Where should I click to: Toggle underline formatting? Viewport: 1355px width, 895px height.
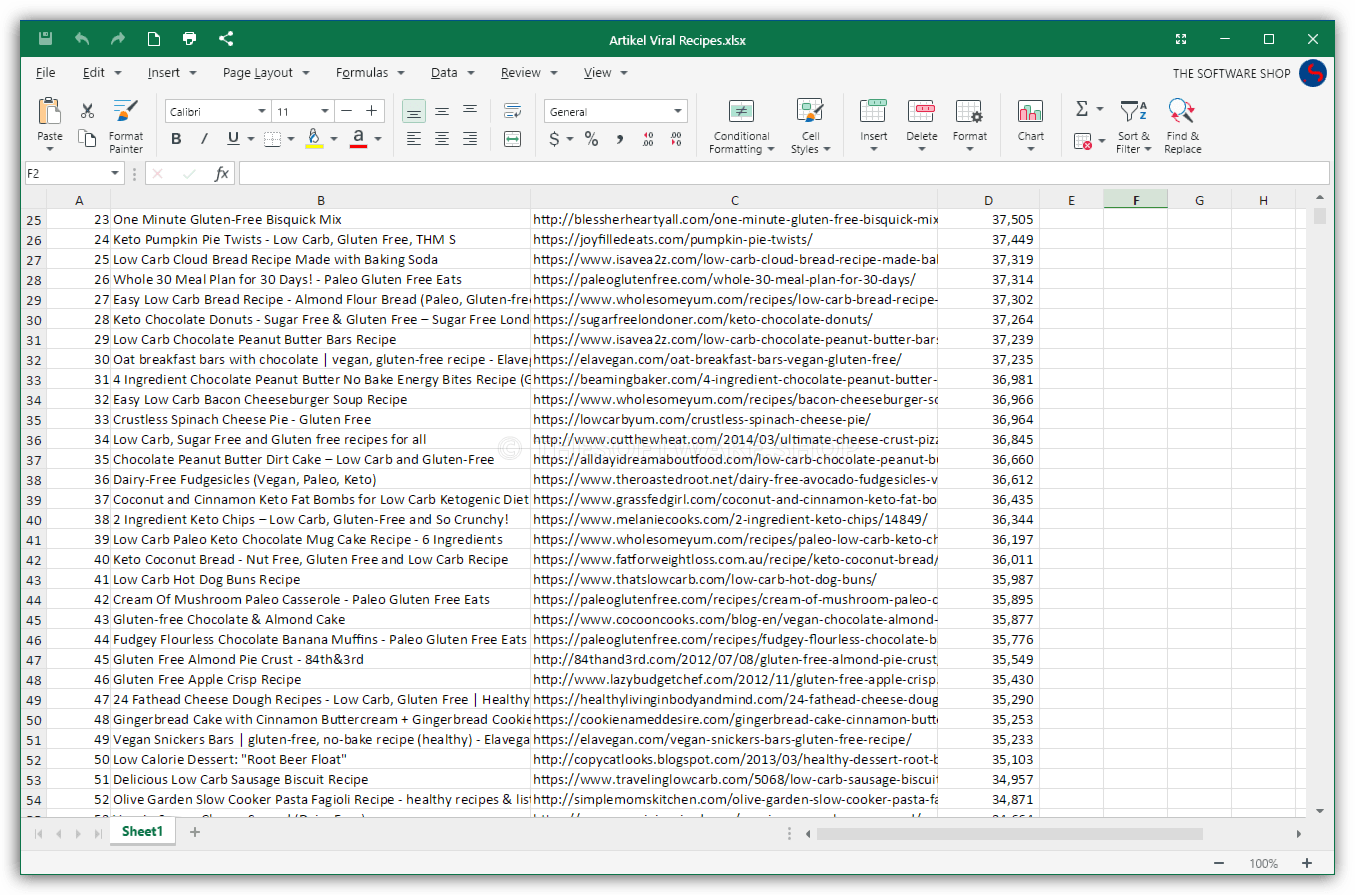click(x=231, y=139)
